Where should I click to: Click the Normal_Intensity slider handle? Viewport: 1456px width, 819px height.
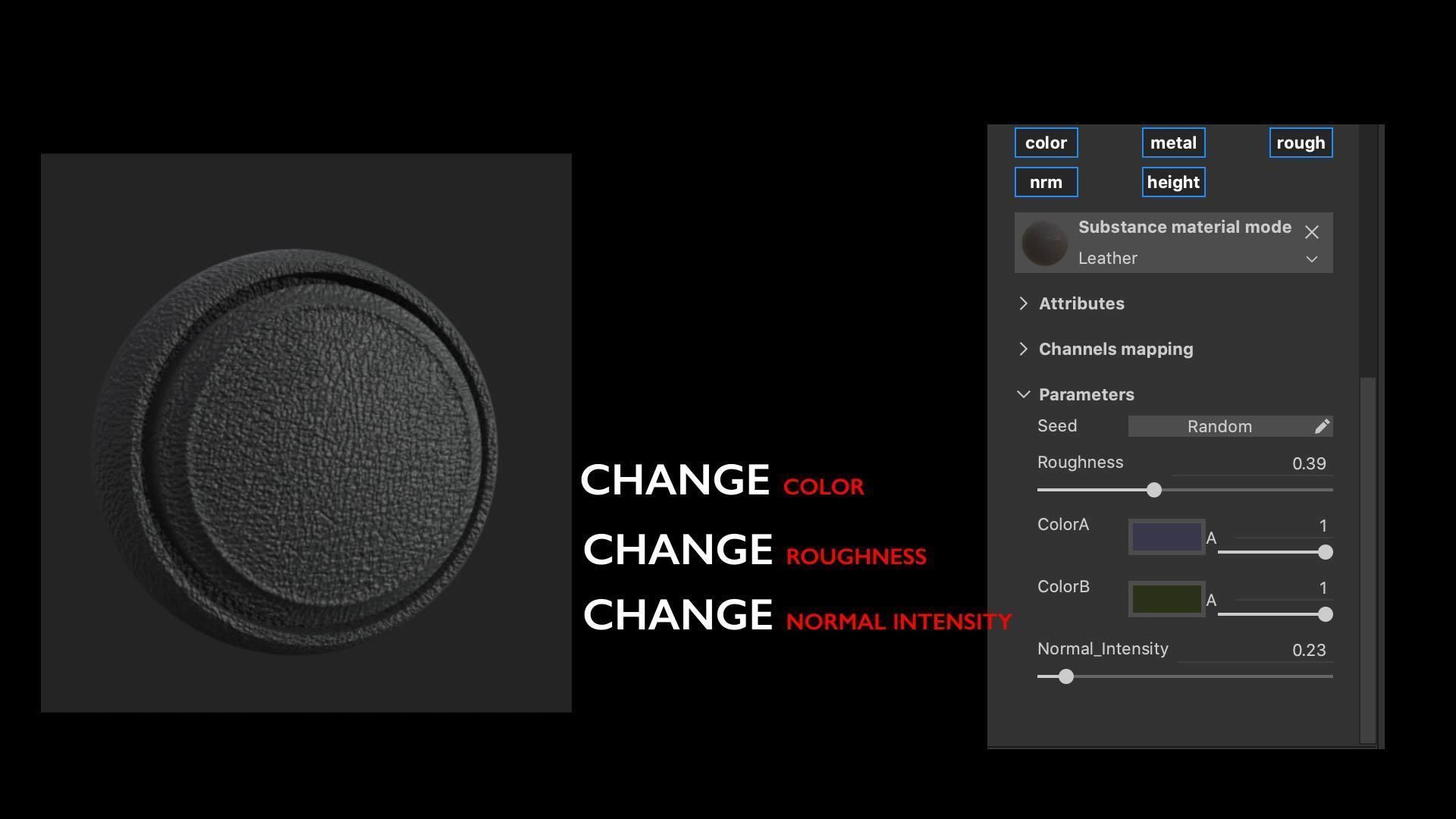(1065, 676)
